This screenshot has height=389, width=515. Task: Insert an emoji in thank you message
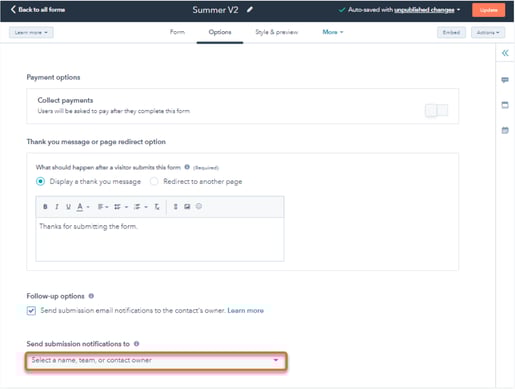[199, 206]
